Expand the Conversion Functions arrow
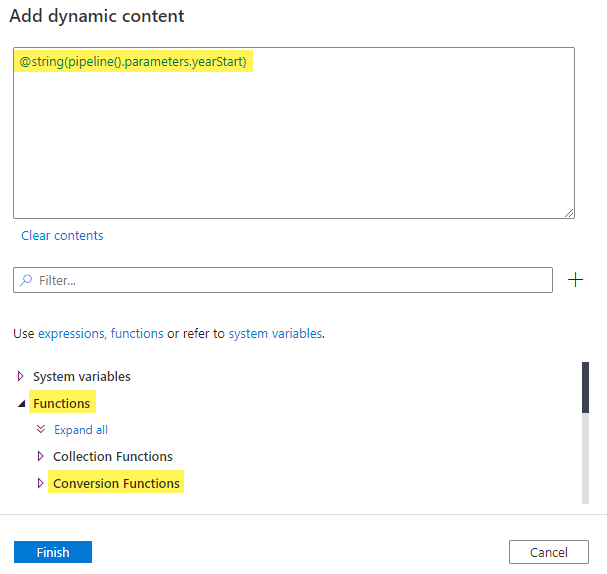Viewport: 607px width, 574px height. [x=41, y=484]
